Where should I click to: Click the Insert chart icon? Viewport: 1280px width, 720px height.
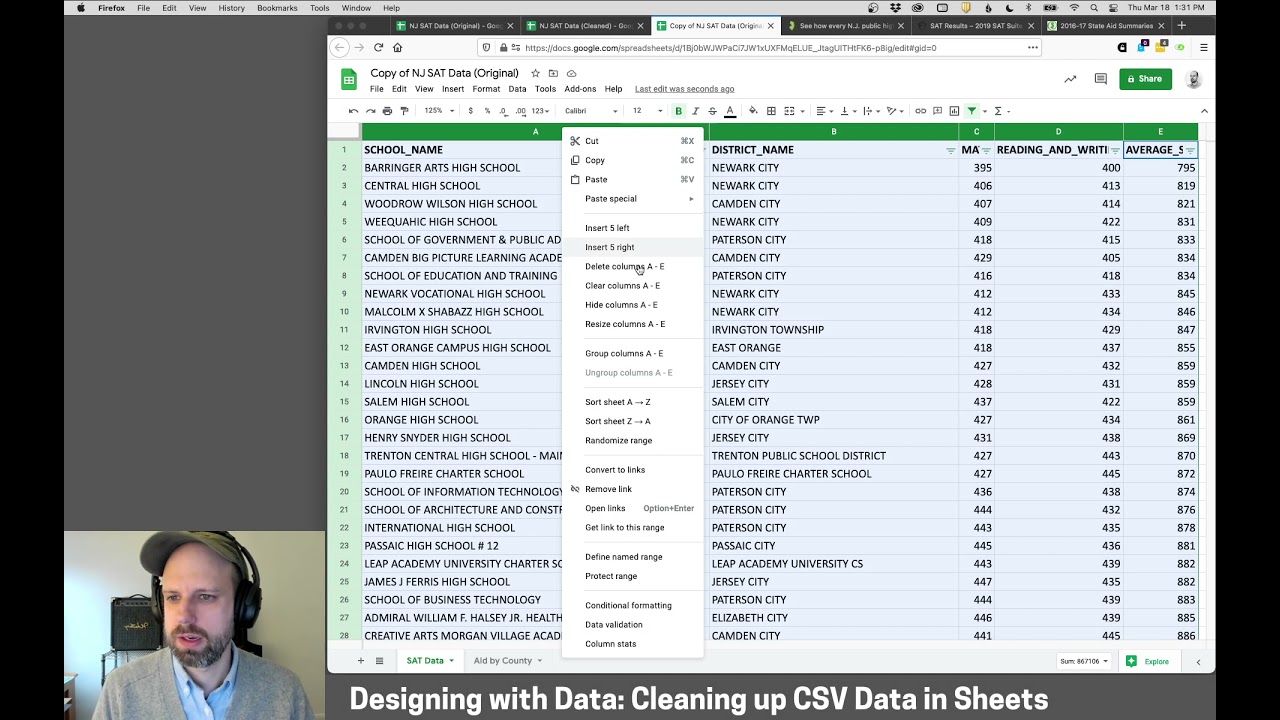tap(955, 111)
